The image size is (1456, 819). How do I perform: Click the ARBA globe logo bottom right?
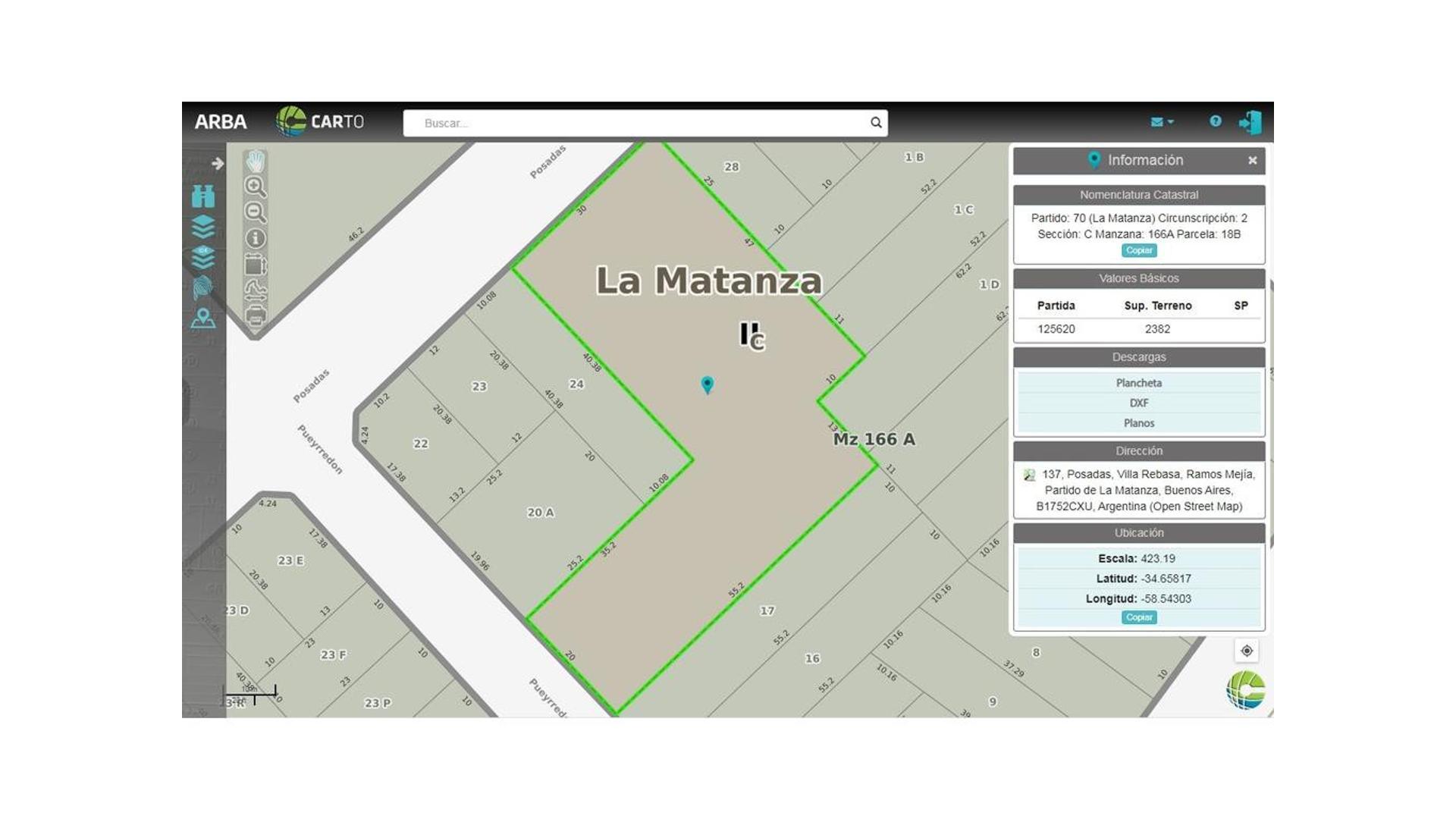click(1246, 690)
